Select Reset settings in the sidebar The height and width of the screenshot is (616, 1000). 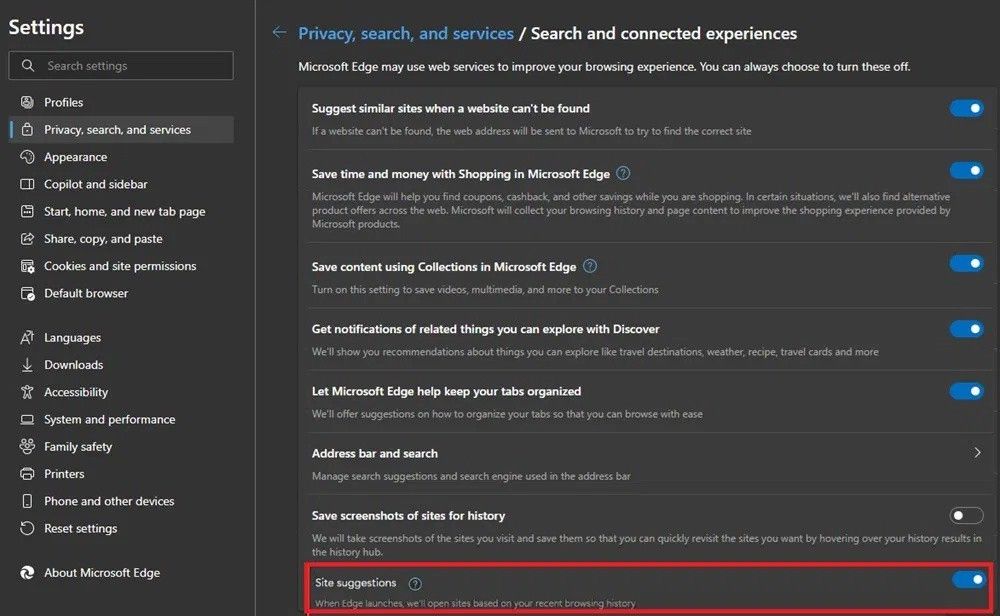[80, 529]
